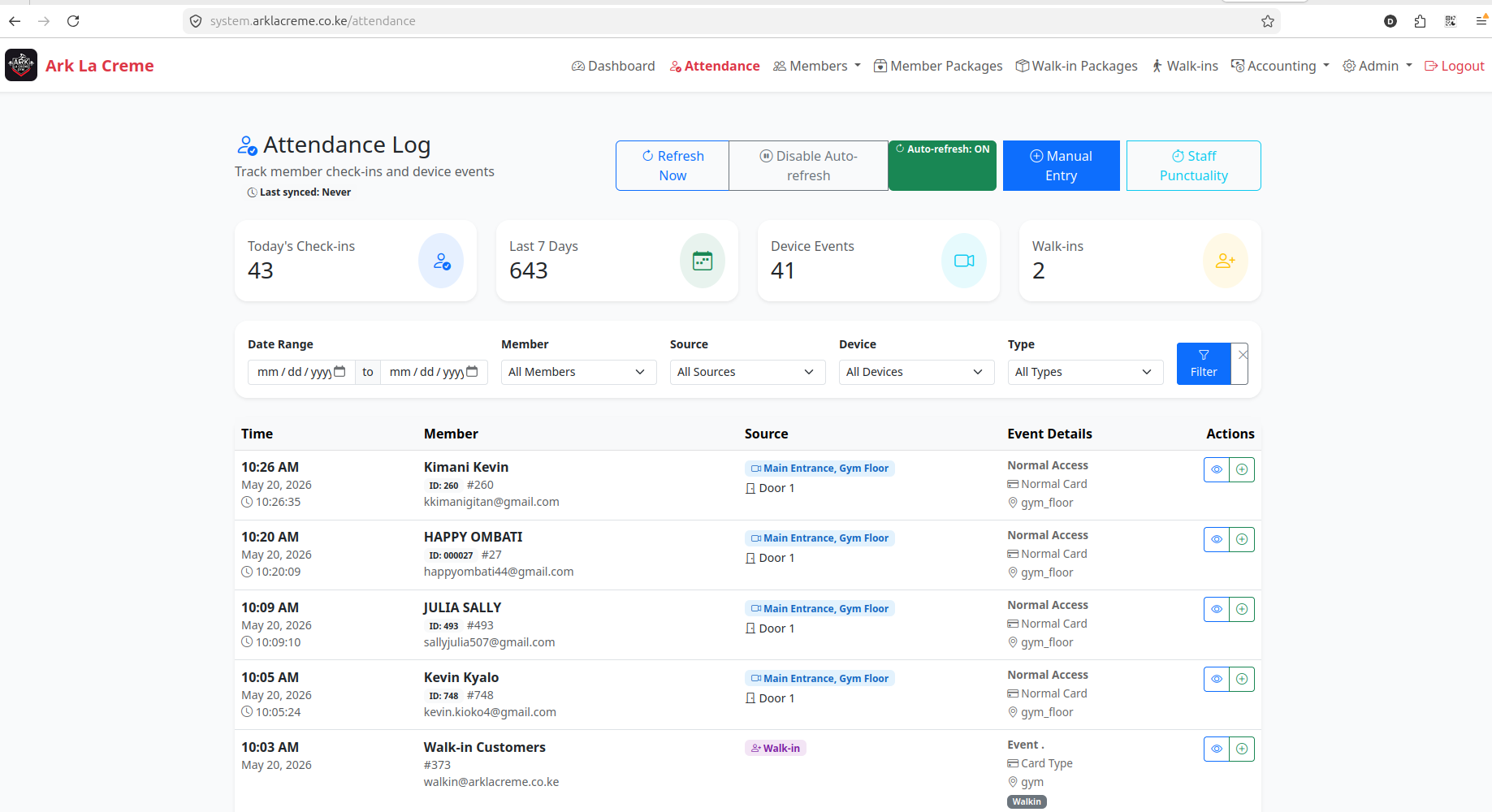
Task: Click email kkimanigitan@gmail.com
Action: 491,502
